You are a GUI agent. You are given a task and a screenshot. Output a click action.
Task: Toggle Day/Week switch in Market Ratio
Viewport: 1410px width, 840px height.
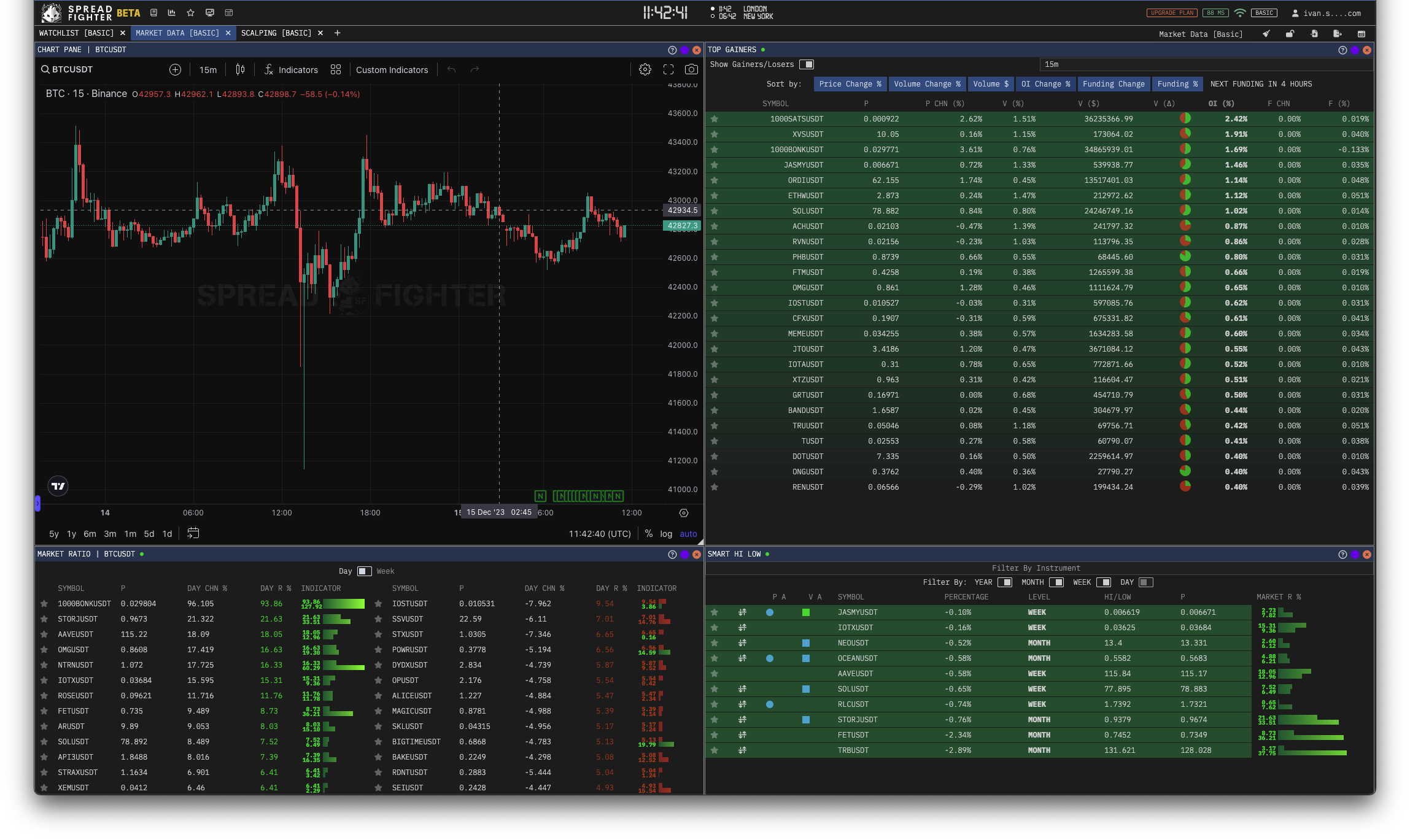pyautogui.click(x=365, y=571)
